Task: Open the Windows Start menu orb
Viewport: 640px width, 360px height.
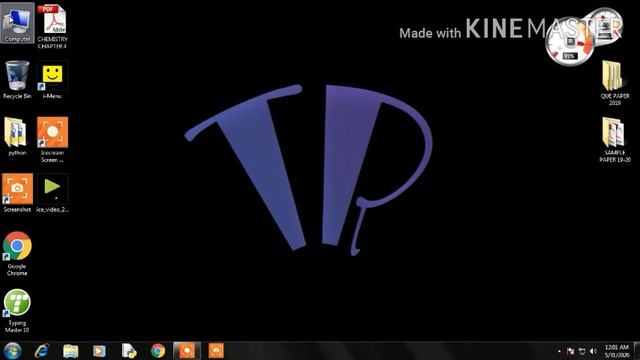Action: click(12, 351)
